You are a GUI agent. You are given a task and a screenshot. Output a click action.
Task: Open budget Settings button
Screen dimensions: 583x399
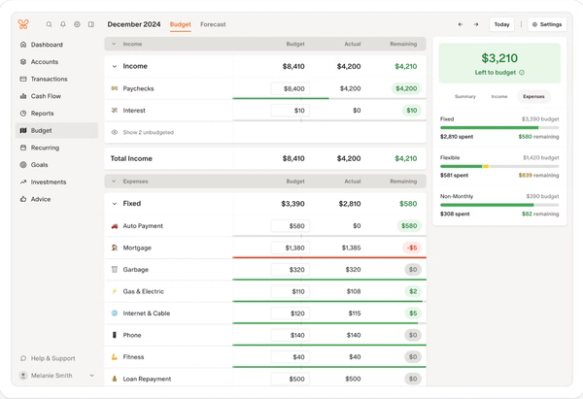tap(547, 25)
